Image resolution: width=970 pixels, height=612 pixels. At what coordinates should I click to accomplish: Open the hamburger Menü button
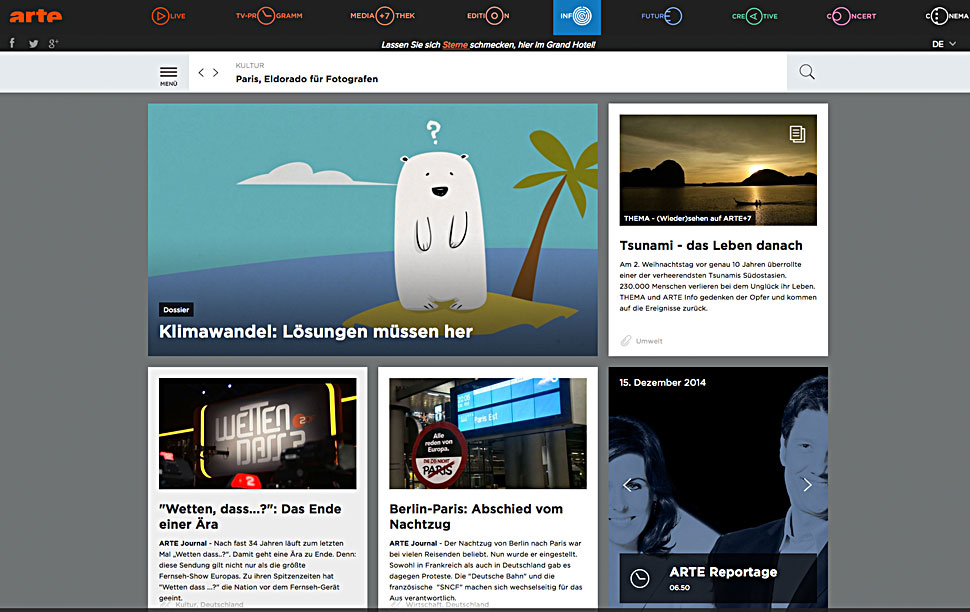point(168,75)
